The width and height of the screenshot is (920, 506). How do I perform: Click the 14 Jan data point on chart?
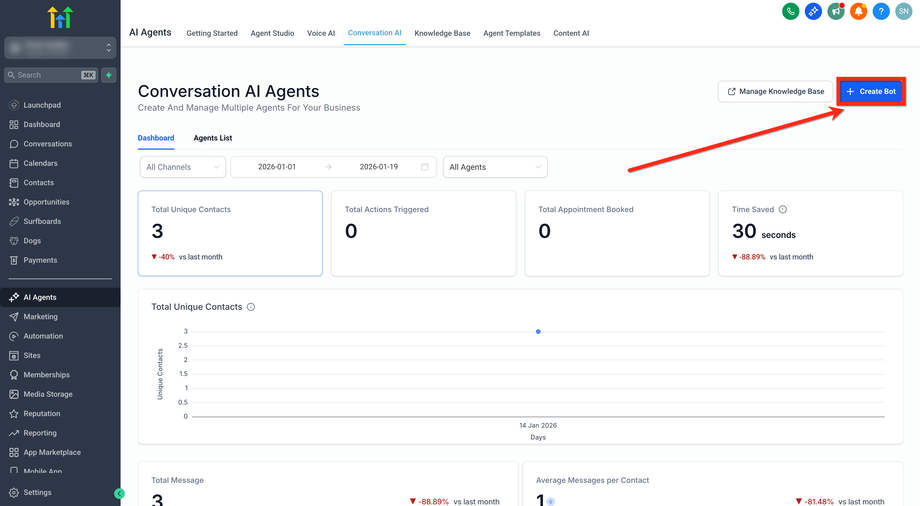click(538, 332)
